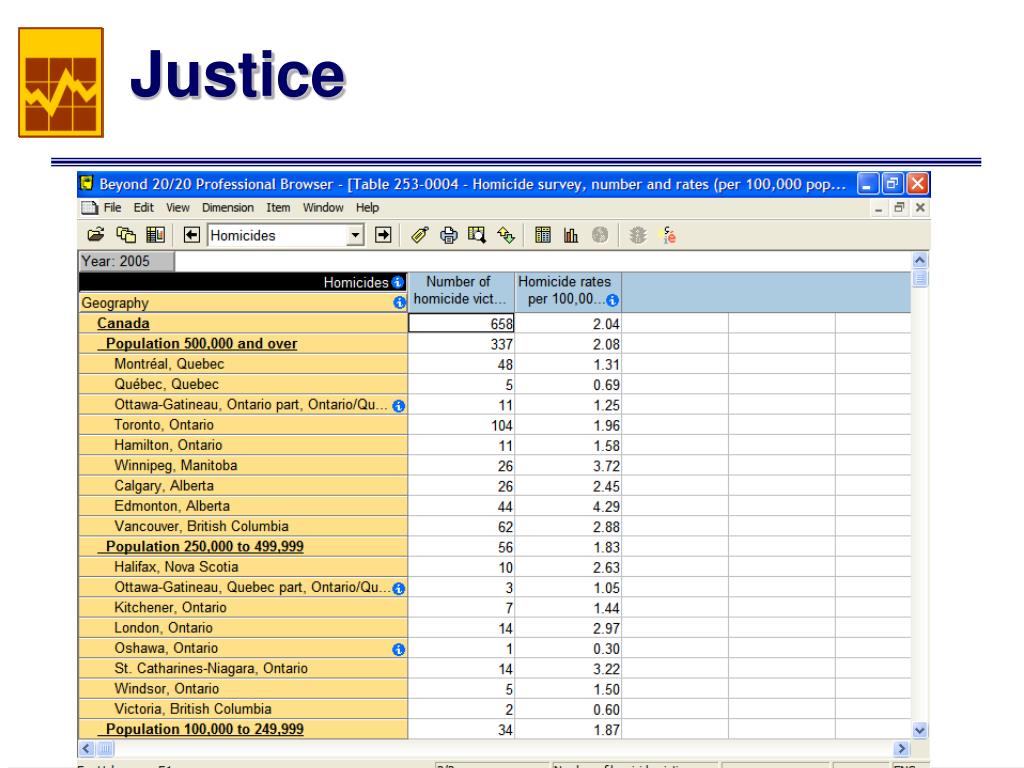The width and height of the screenshot is (1024, 768).
Task: Select the Number of homicide victims column header
Action: [461, 291]
